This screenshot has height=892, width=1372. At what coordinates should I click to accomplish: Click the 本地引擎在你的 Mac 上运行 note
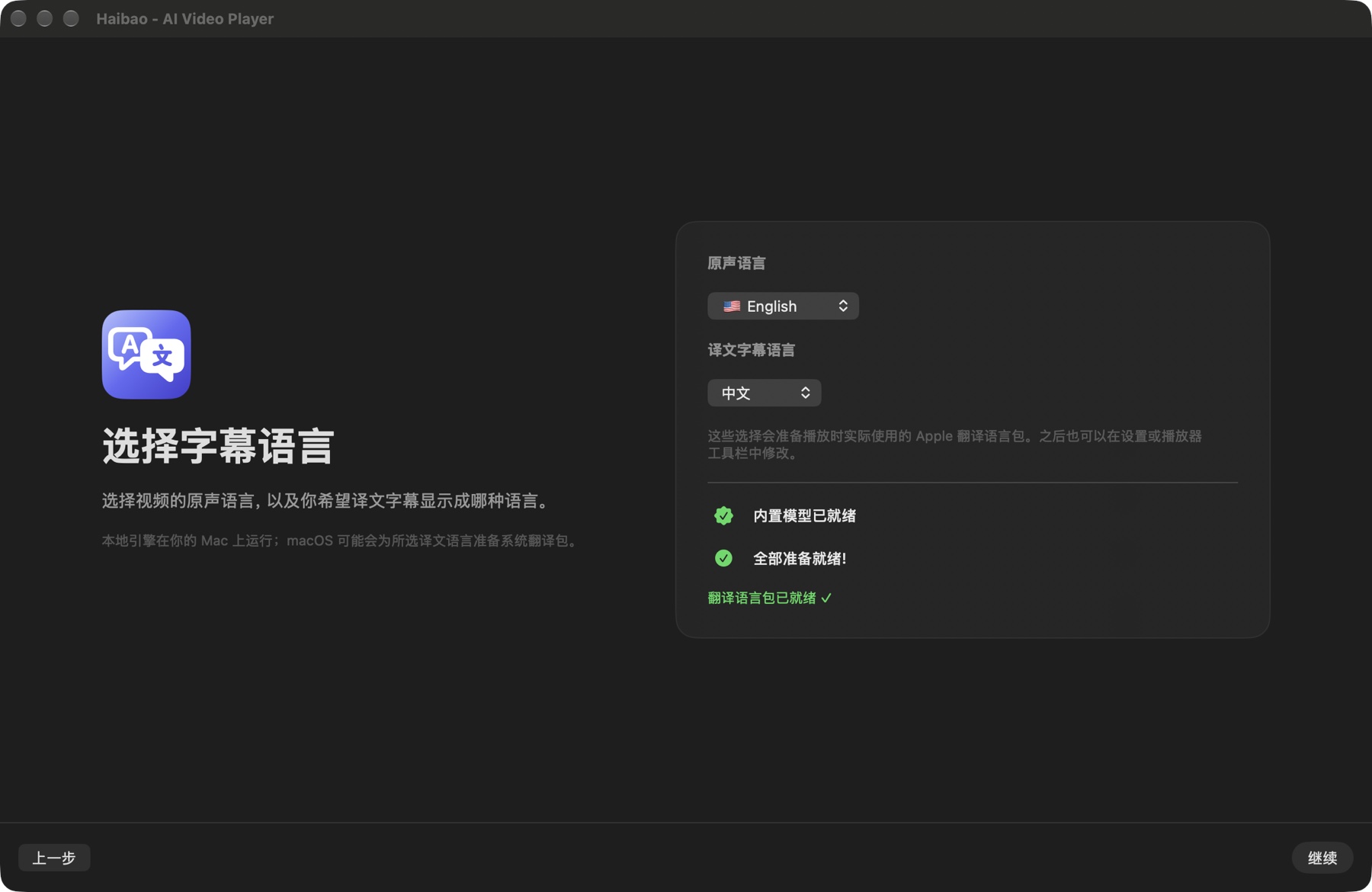pyautogui.click(x=341, y=541)
